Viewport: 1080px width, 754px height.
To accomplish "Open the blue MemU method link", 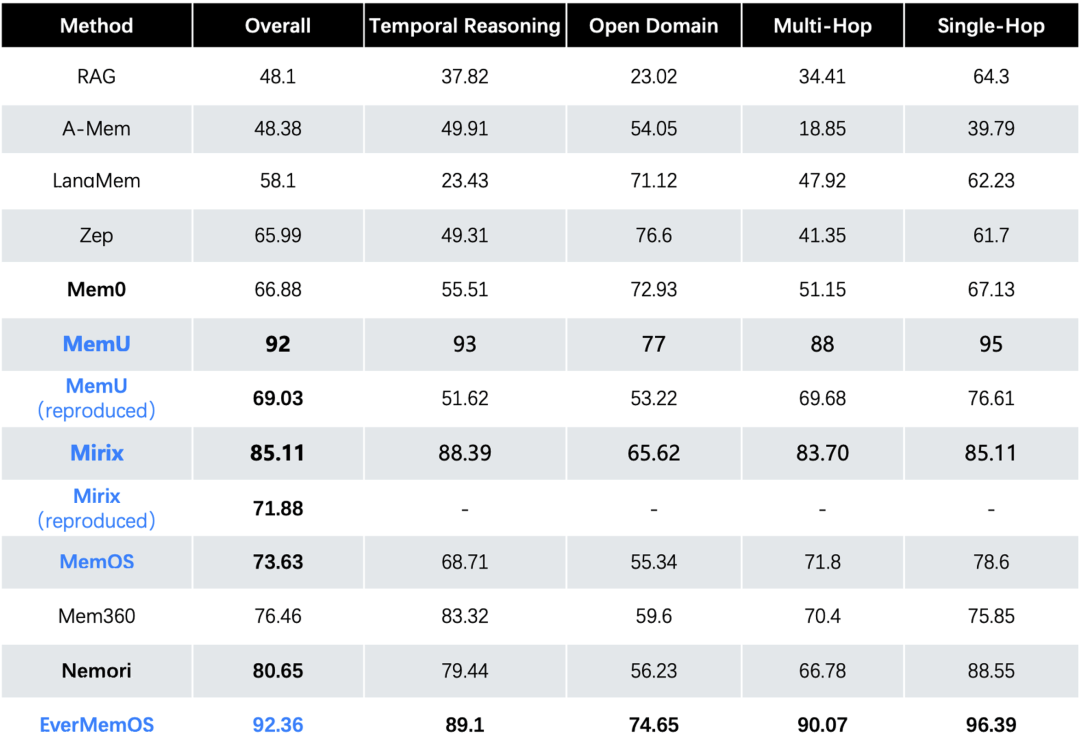I will 96,344.
